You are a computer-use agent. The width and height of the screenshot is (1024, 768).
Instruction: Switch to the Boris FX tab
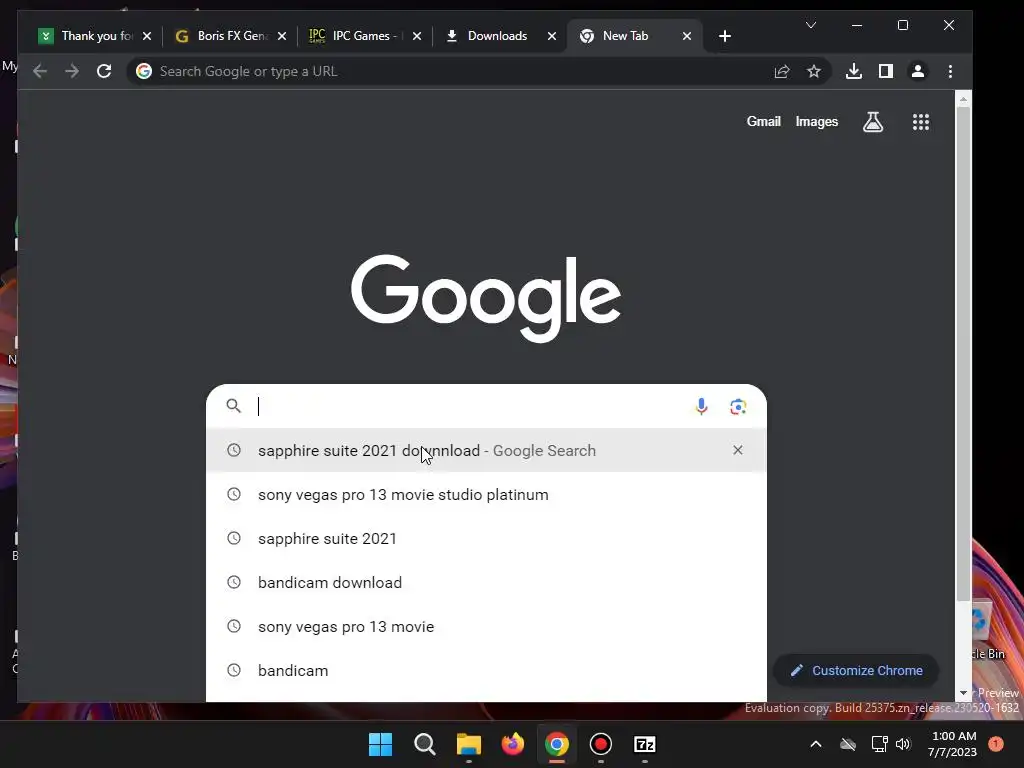222,36
